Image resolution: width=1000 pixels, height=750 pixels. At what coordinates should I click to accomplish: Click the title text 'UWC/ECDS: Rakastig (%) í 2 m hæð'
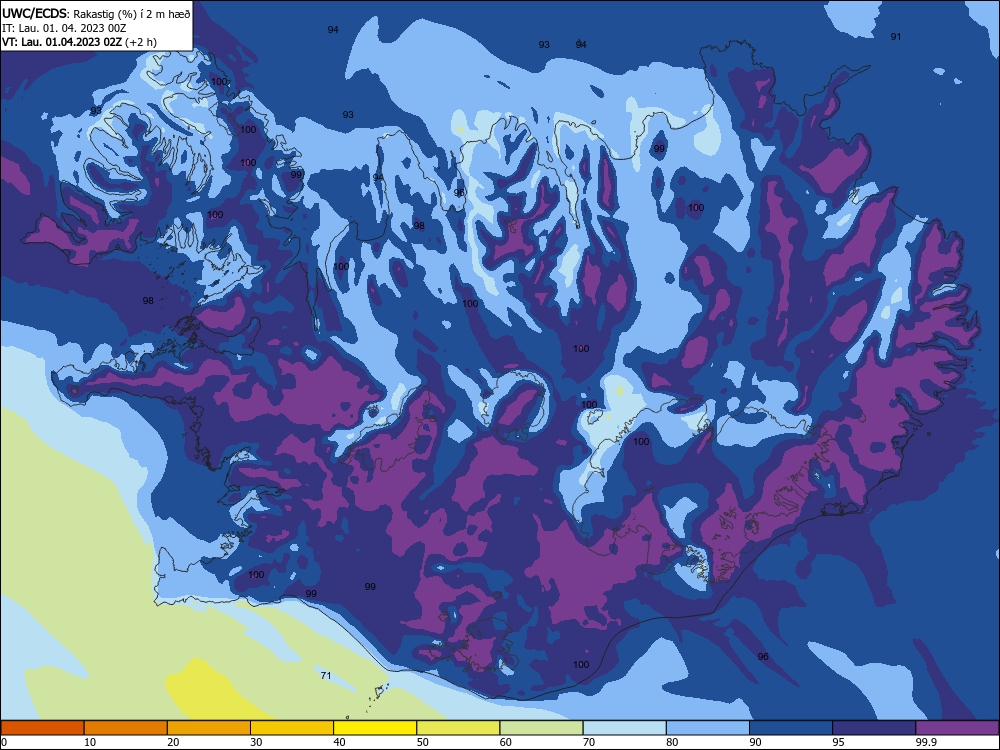coord(96,13)
